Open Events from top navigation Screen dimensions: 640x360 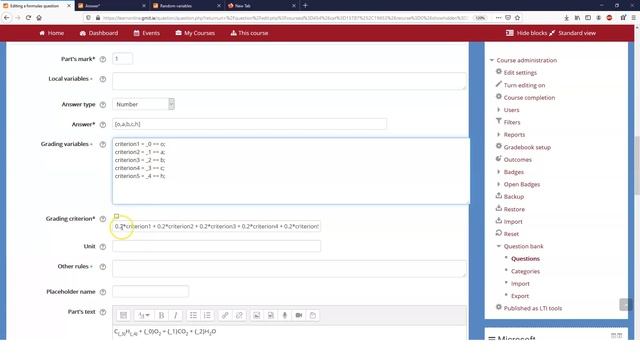click(x=147, y=33)
